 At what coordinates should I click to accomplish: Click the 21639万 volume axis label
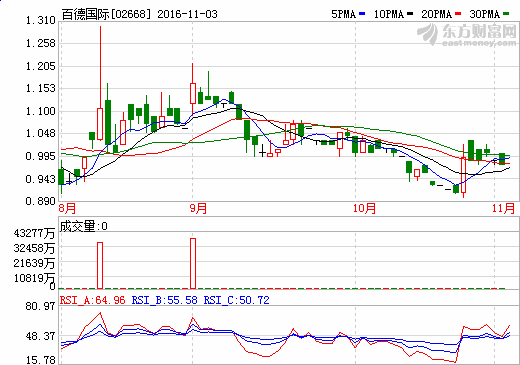(x=34, y=263)
